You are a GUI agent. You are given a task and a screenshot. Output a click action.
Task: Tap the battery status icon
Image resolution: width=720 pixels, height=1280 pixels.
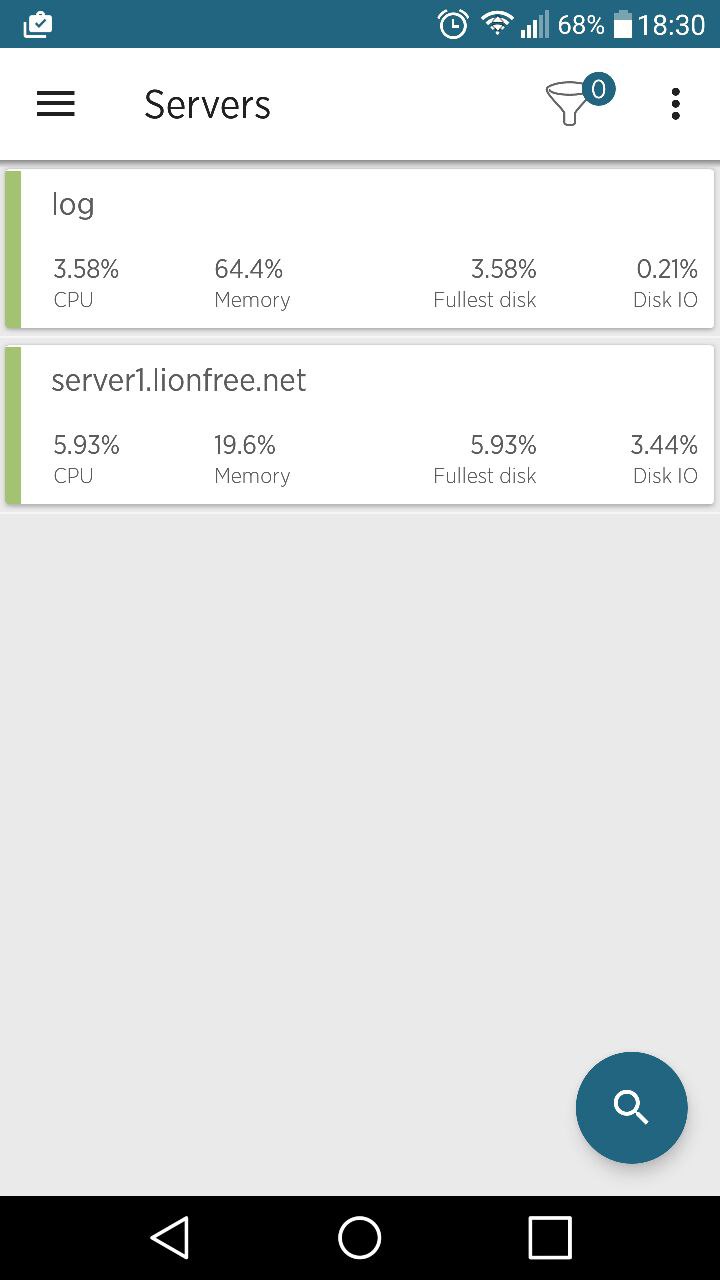(x=622, y=25)
